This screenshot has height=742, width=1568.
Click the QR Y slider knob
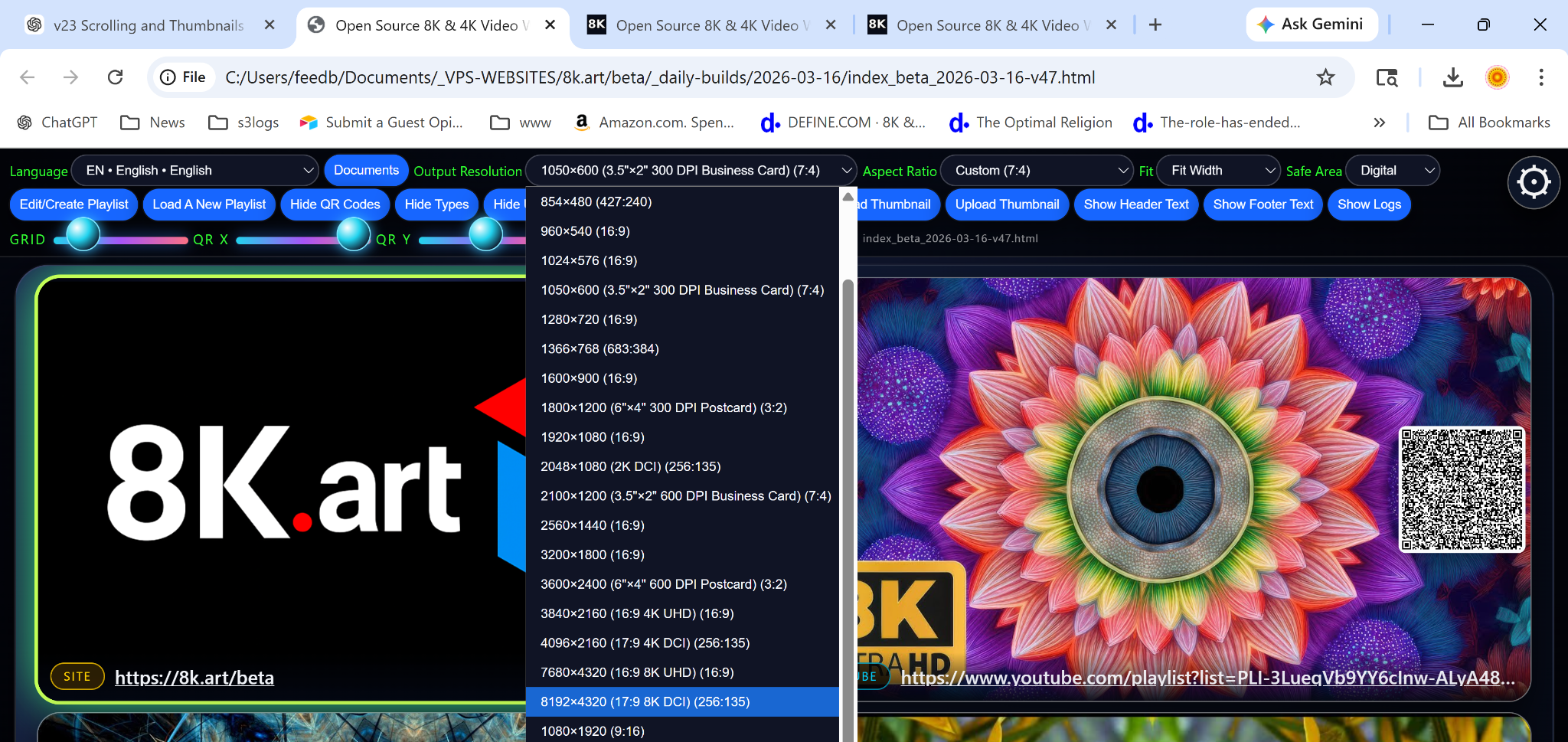[485, 234]
